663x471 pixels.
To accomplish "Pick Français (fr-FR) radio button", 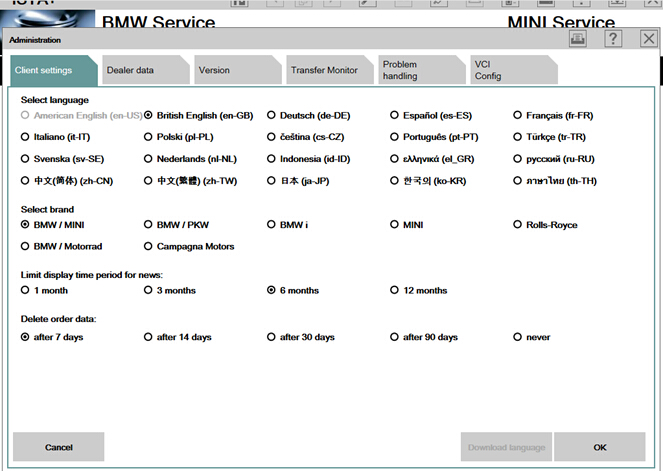I will click(518, 115).
